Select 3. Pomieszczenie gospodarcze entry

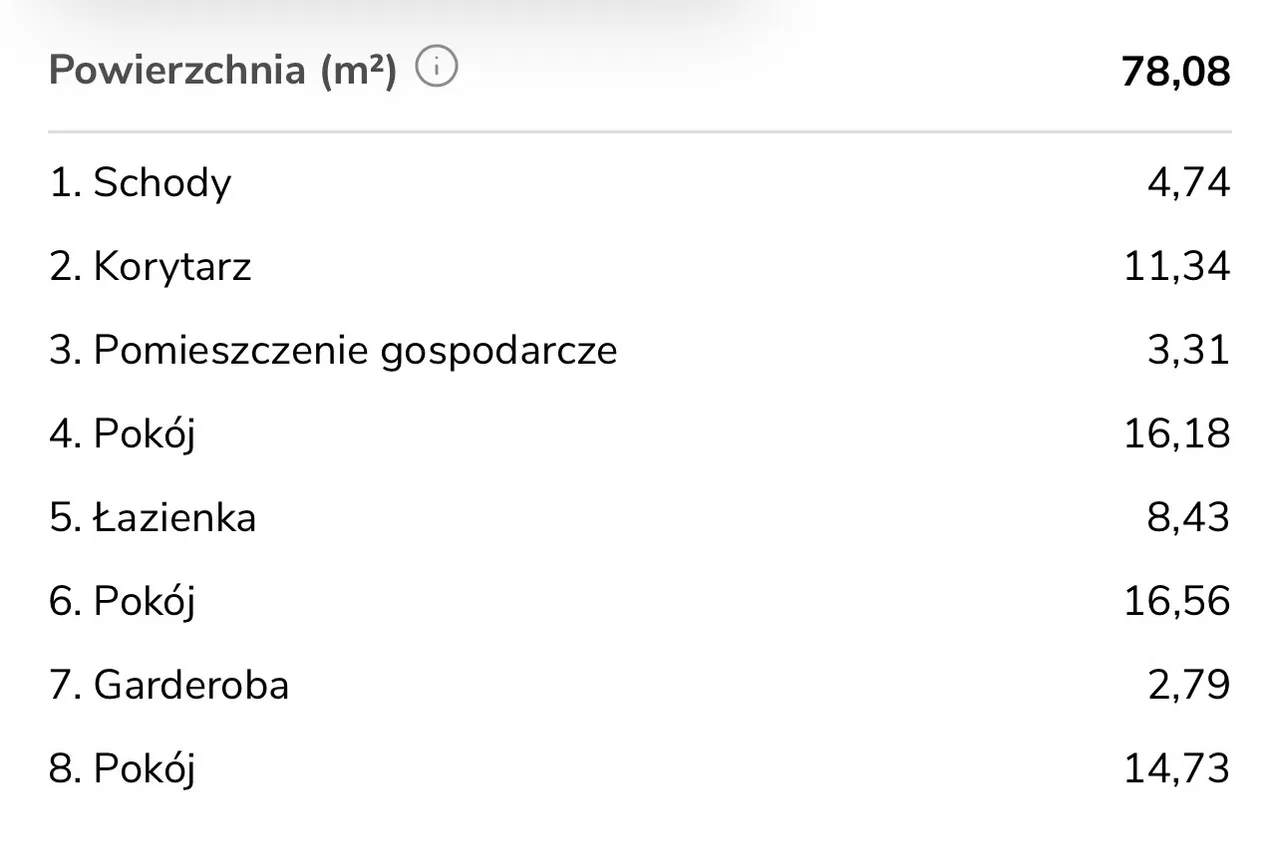333,351
